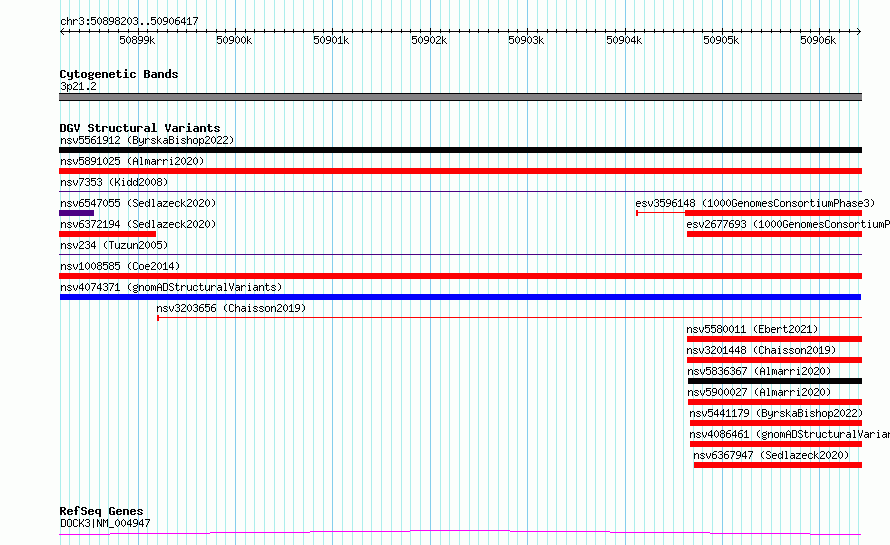
Task: Open the esv2677693 variant label
Action: [x=788, y=224]
